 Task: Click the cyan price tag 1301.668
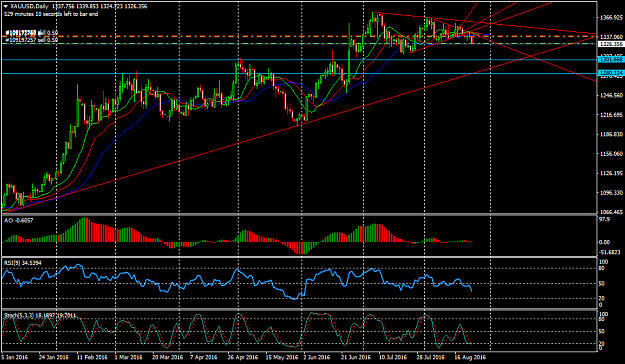click(x=611, y=59)
